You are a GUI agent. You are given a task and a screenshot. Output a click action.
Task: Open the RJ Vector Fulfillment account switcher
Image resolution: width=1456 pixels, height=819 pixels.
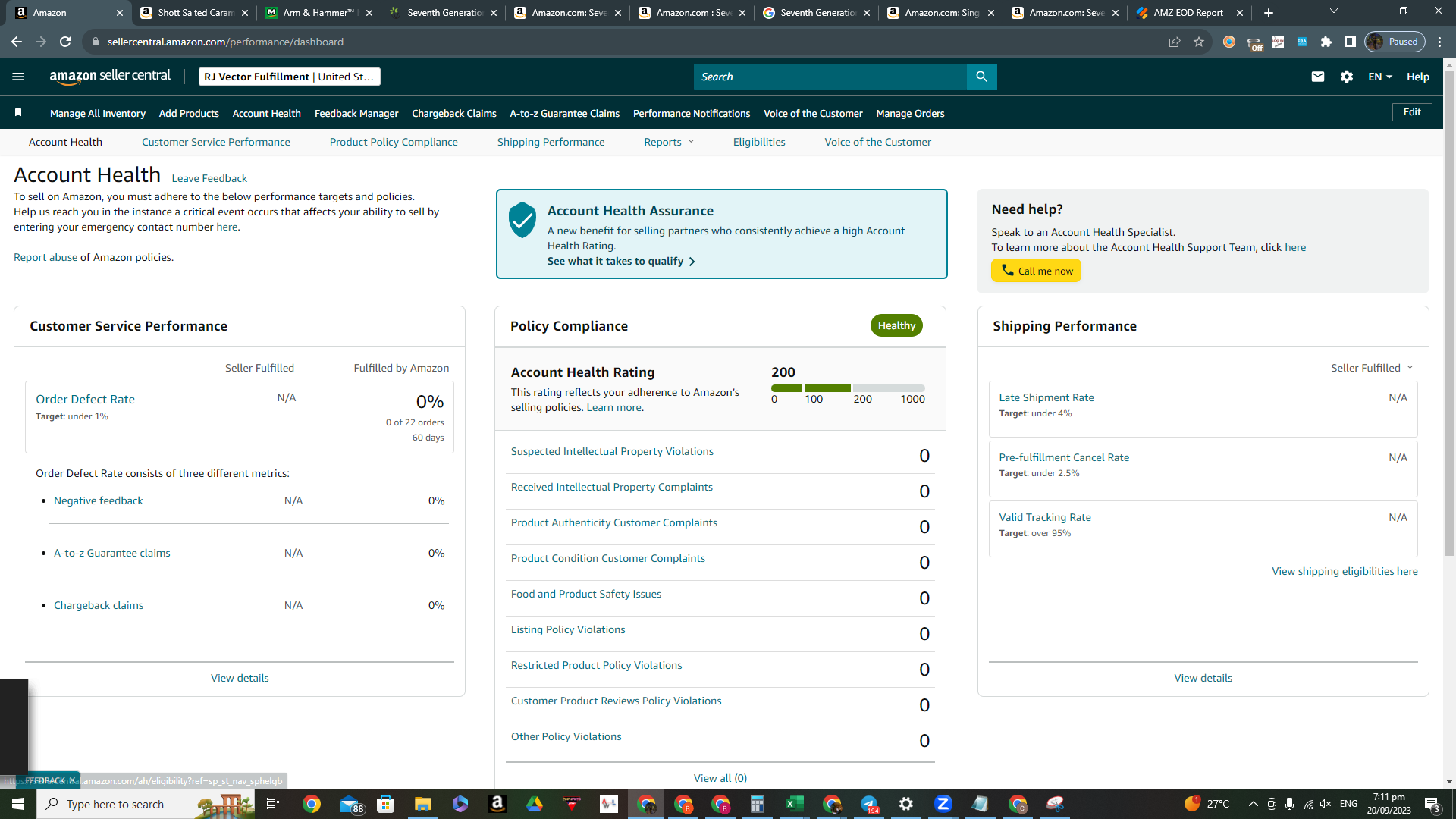[289, 77]
